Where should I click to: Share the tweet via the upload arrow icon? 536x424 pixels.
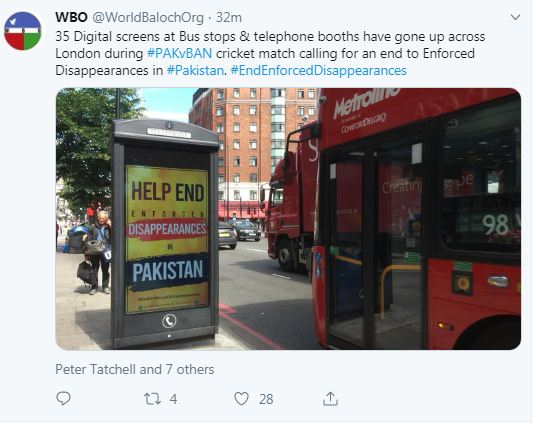click(x=330, y=399)
